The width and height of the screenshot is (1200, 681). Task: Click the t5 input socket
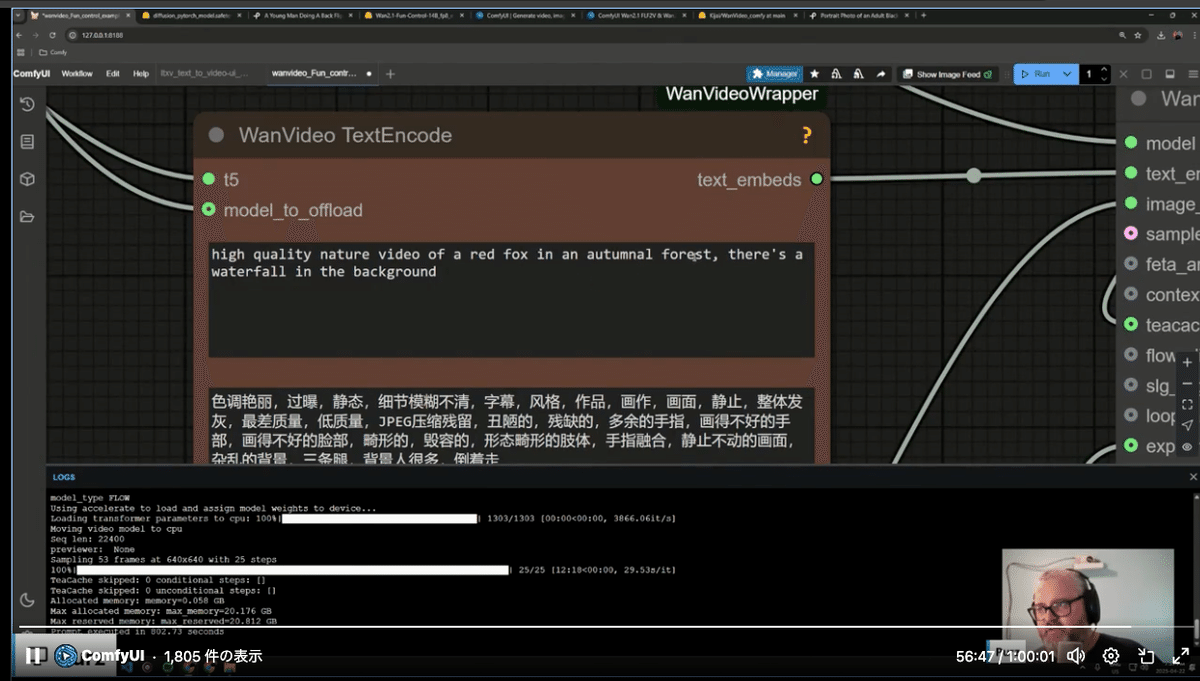(209, 179)
